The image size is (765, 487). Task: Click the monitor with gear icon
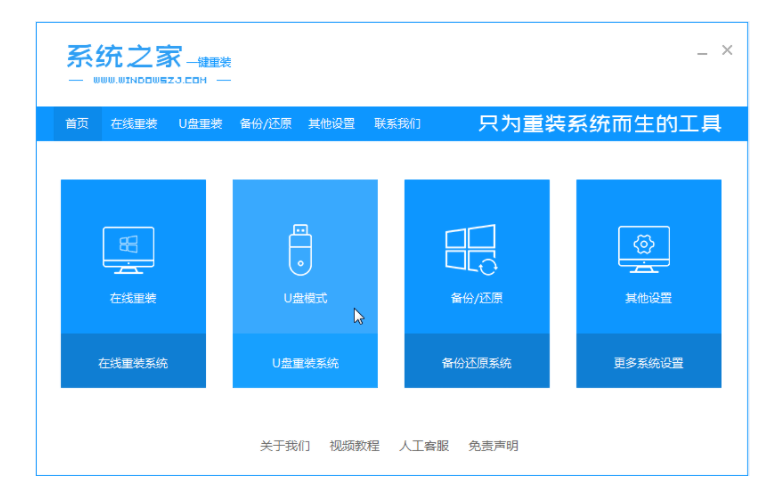pyautogui.click(x=644, y=249)
